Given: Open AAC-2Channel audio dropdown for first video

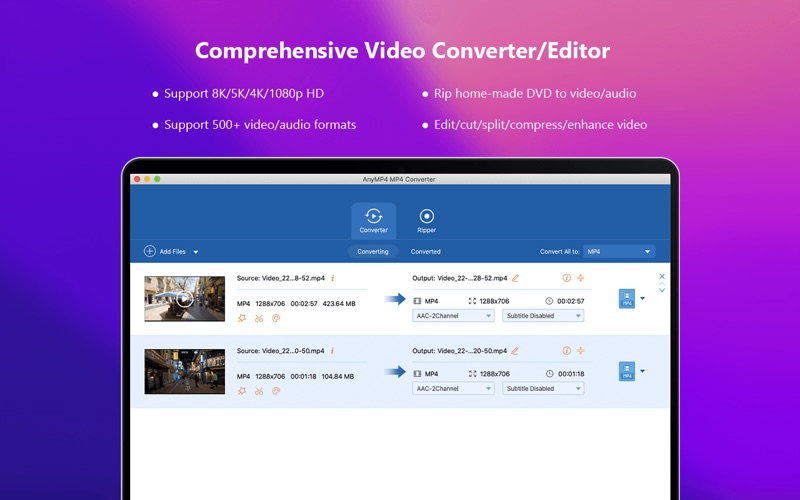Looking at the screenshot, I should [x=453, y=315].
